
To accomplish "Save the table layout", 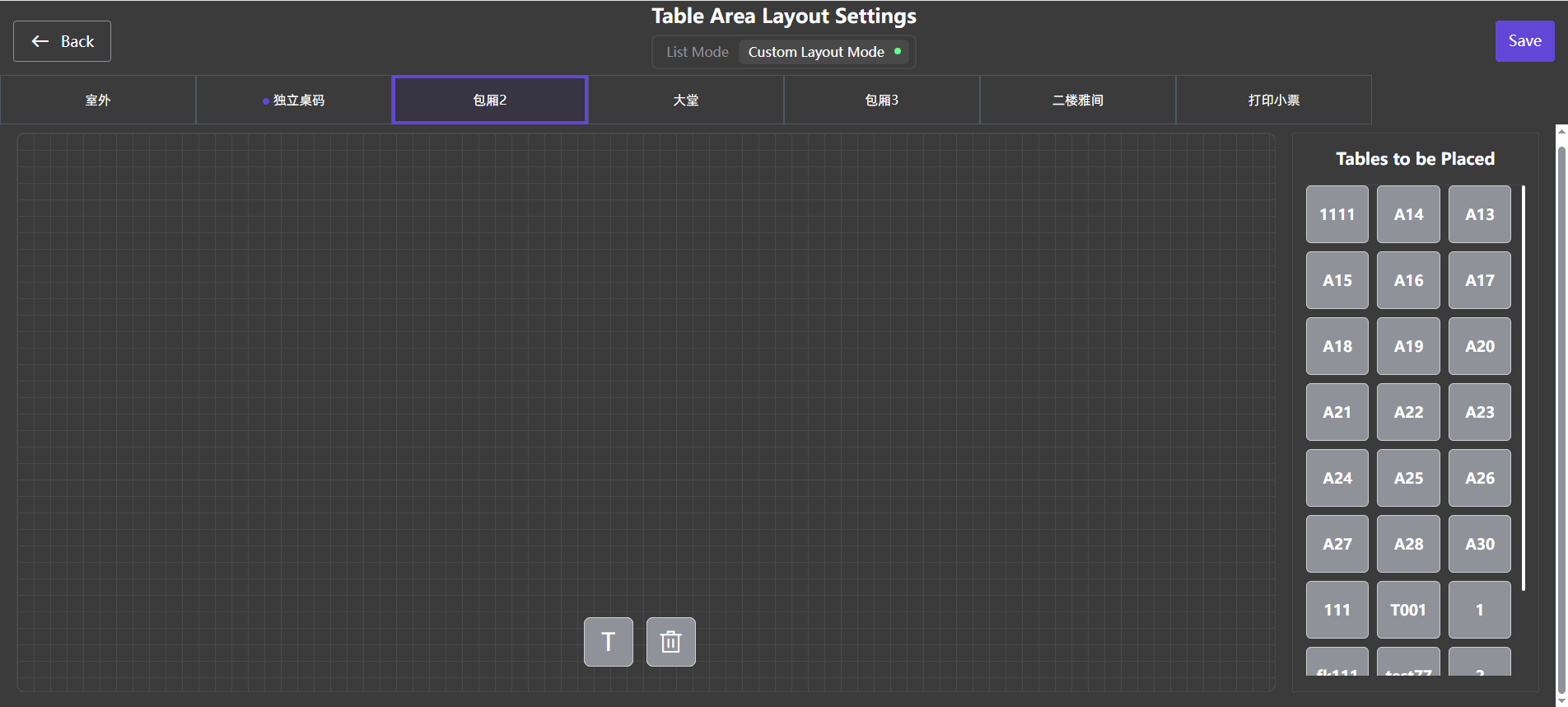I will pos(1524,41).
